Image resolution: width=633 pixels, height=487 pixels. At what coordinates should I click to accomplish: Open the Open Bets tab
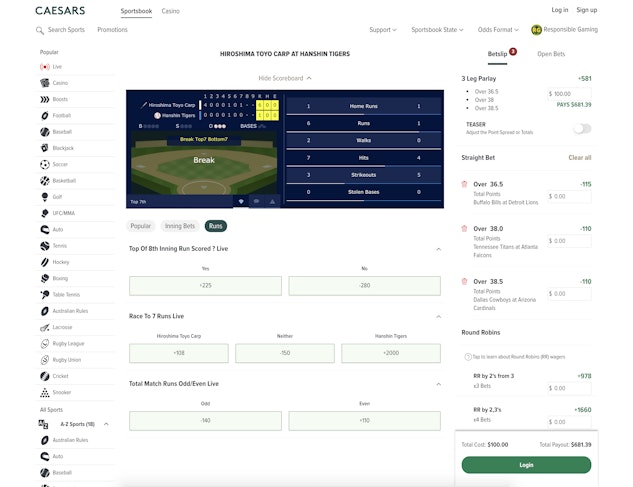click(551, 54)
